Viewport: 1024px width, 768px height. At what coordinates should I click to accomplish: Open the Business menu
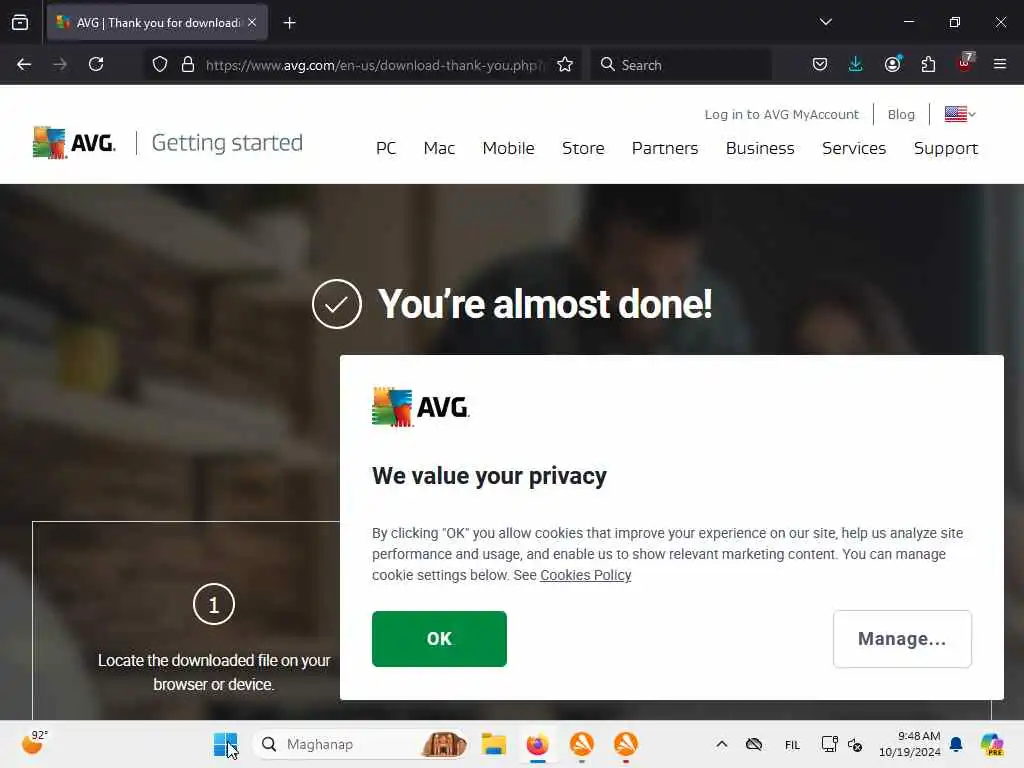[x=760, y=148]
